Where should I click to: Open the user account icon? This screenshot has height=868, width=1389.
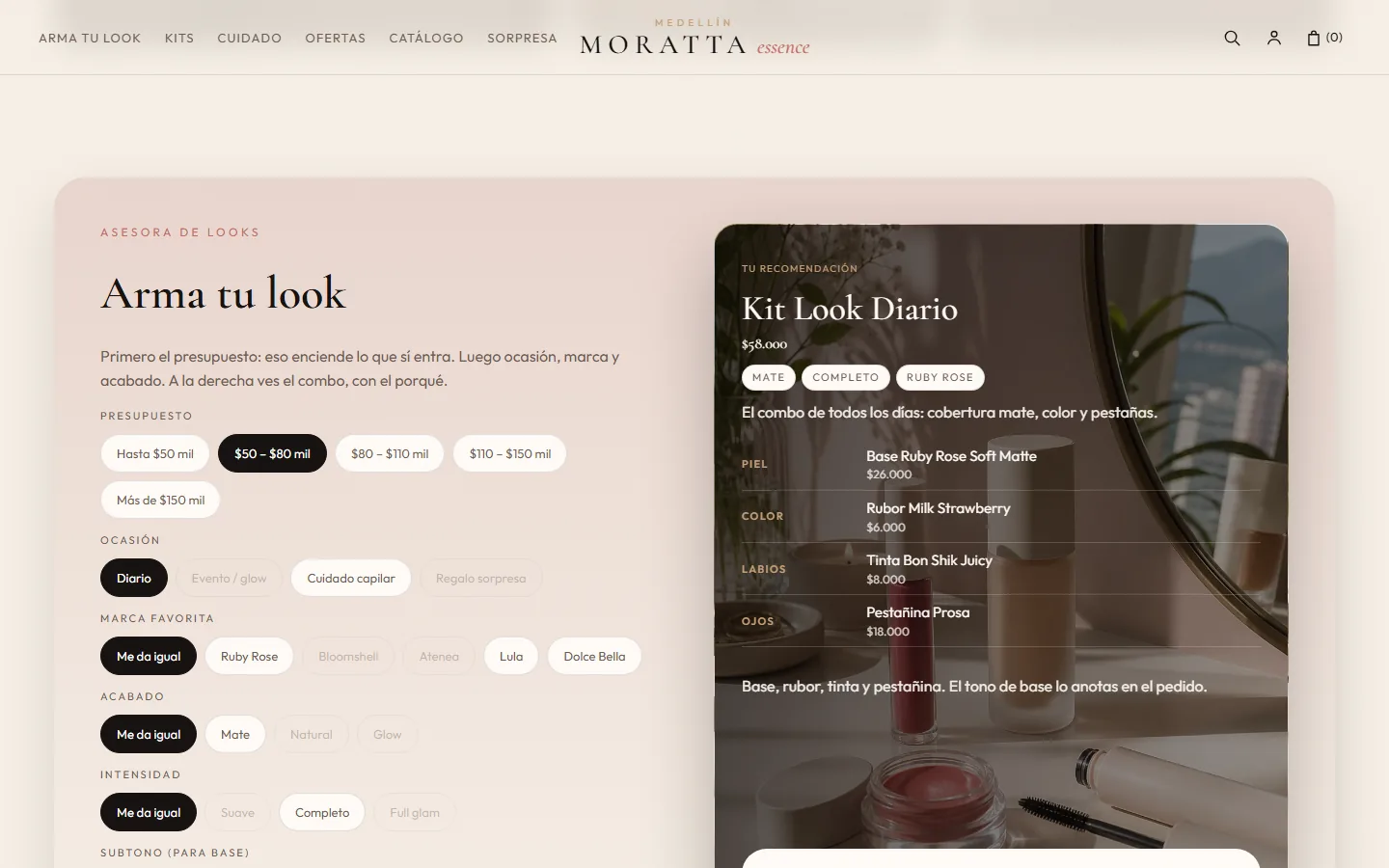tap(1274, 38)
